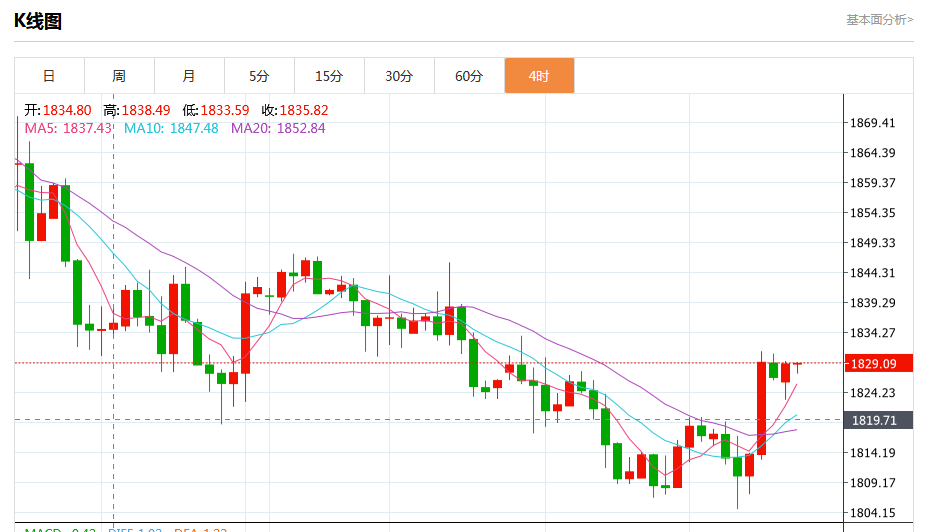Click the 开:1834.80 open price value

[58, 110]
